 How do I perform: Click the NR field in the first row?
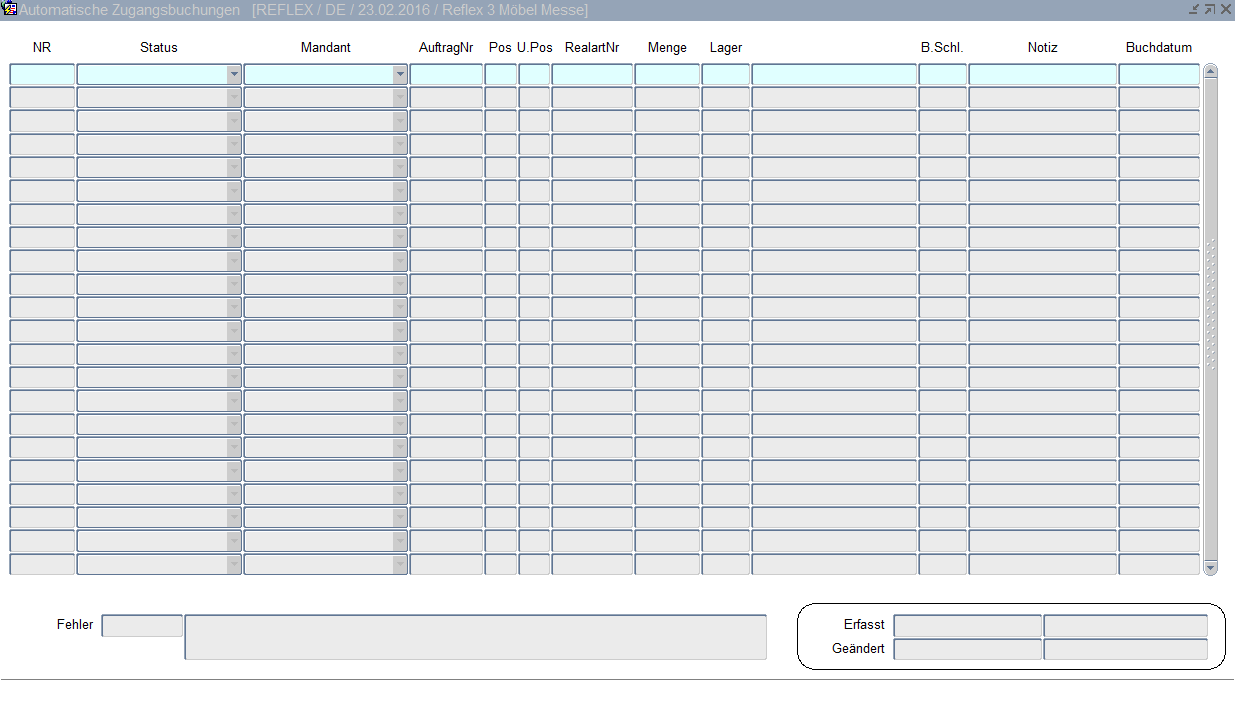click(42, 74)
